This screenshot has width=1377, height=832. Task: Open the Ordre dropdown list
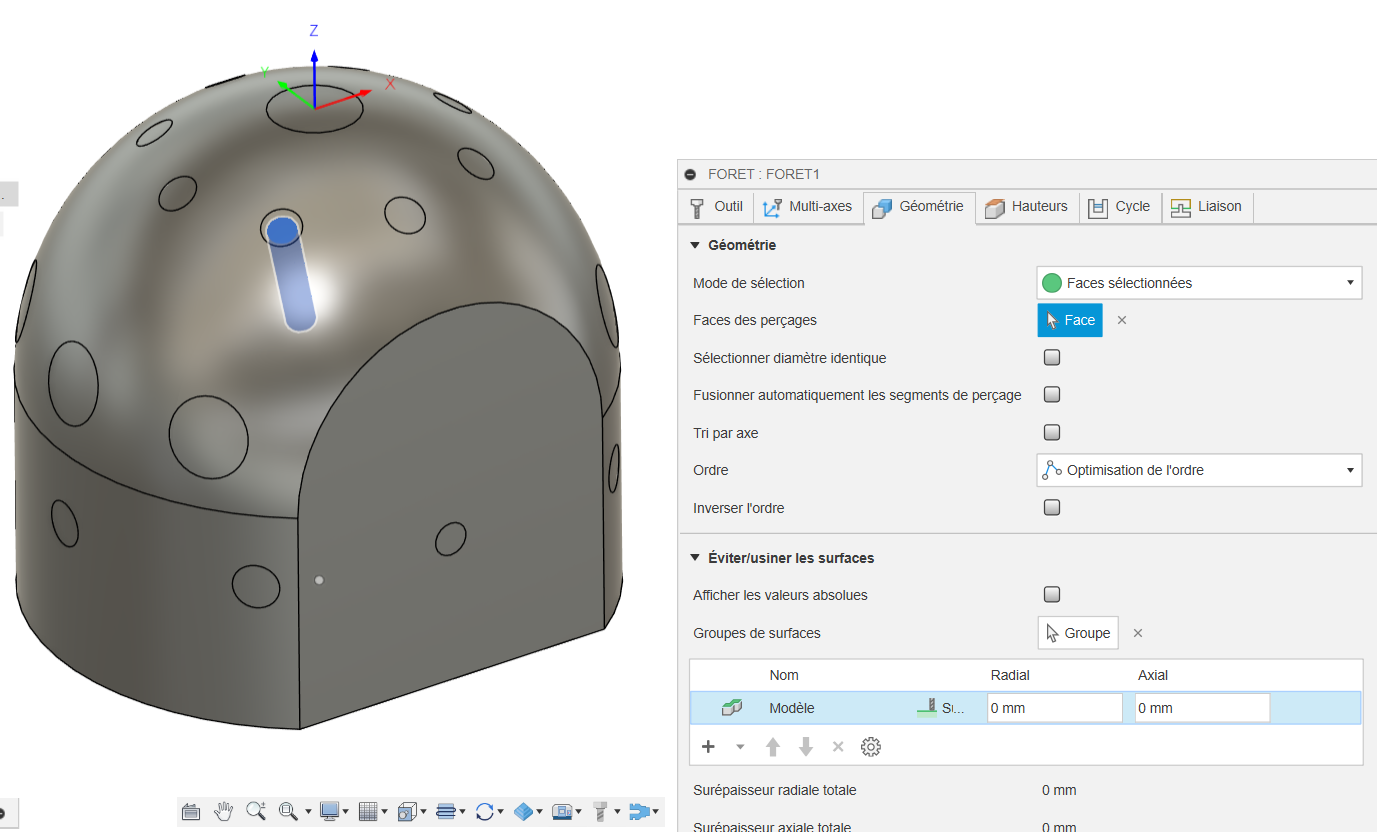tap(1199, 470)
